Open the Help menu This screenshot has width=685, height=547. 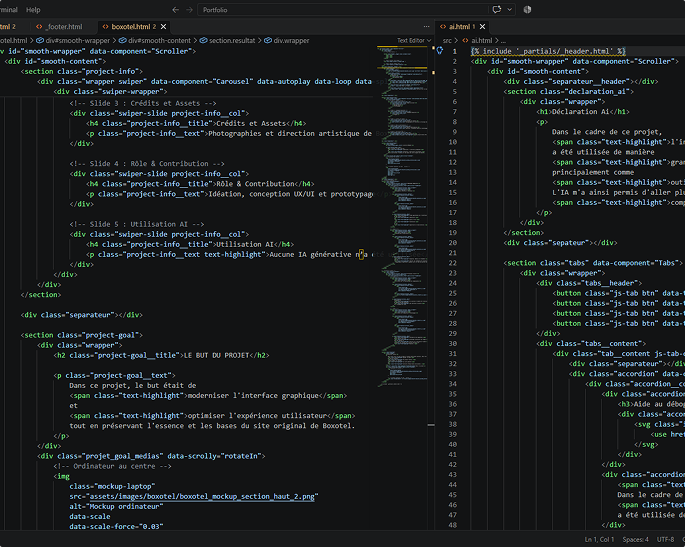click(x=33, y=10)
